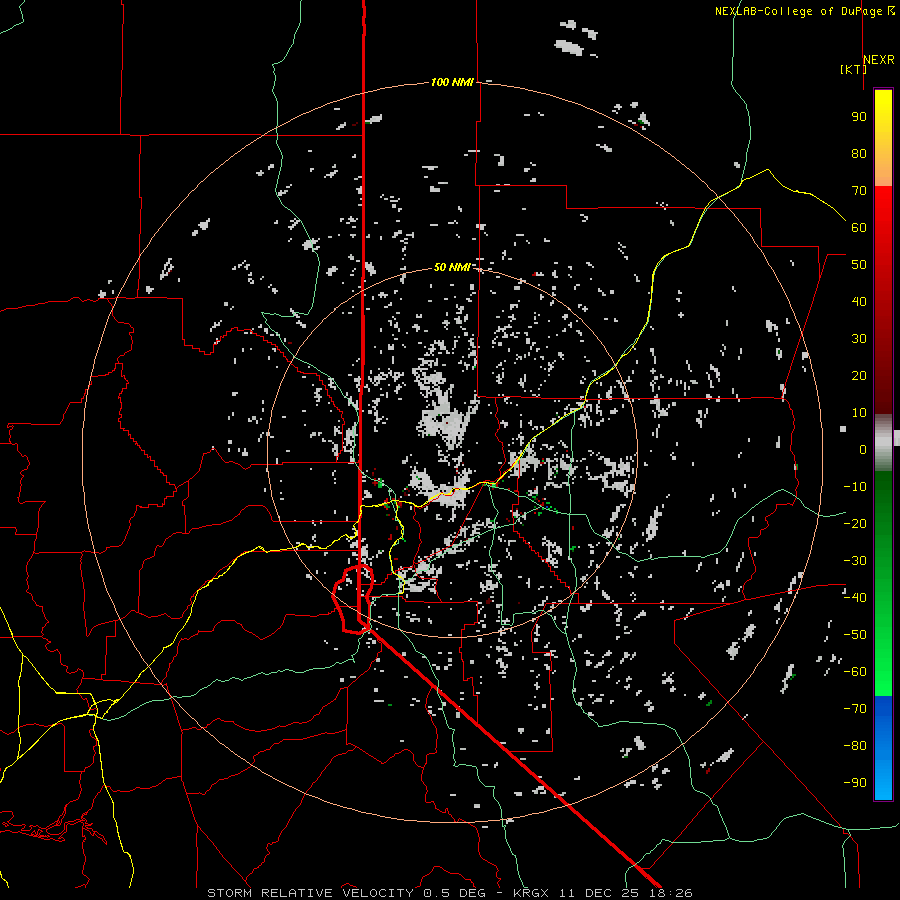The height and width of the screenshot is (900, 900).
Task: Select the gray zero-velocity segment of the color bar
Action: 883,442
